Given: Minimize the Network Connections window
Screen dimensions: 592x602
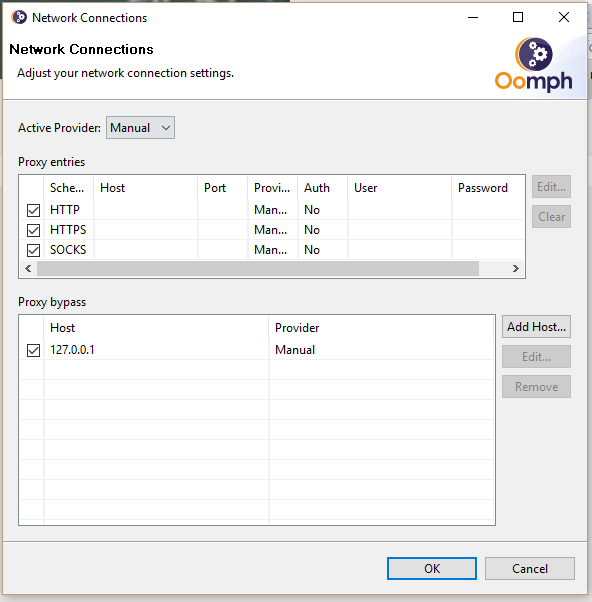Looking at the screenshot, I should click(x=473, y=17).
